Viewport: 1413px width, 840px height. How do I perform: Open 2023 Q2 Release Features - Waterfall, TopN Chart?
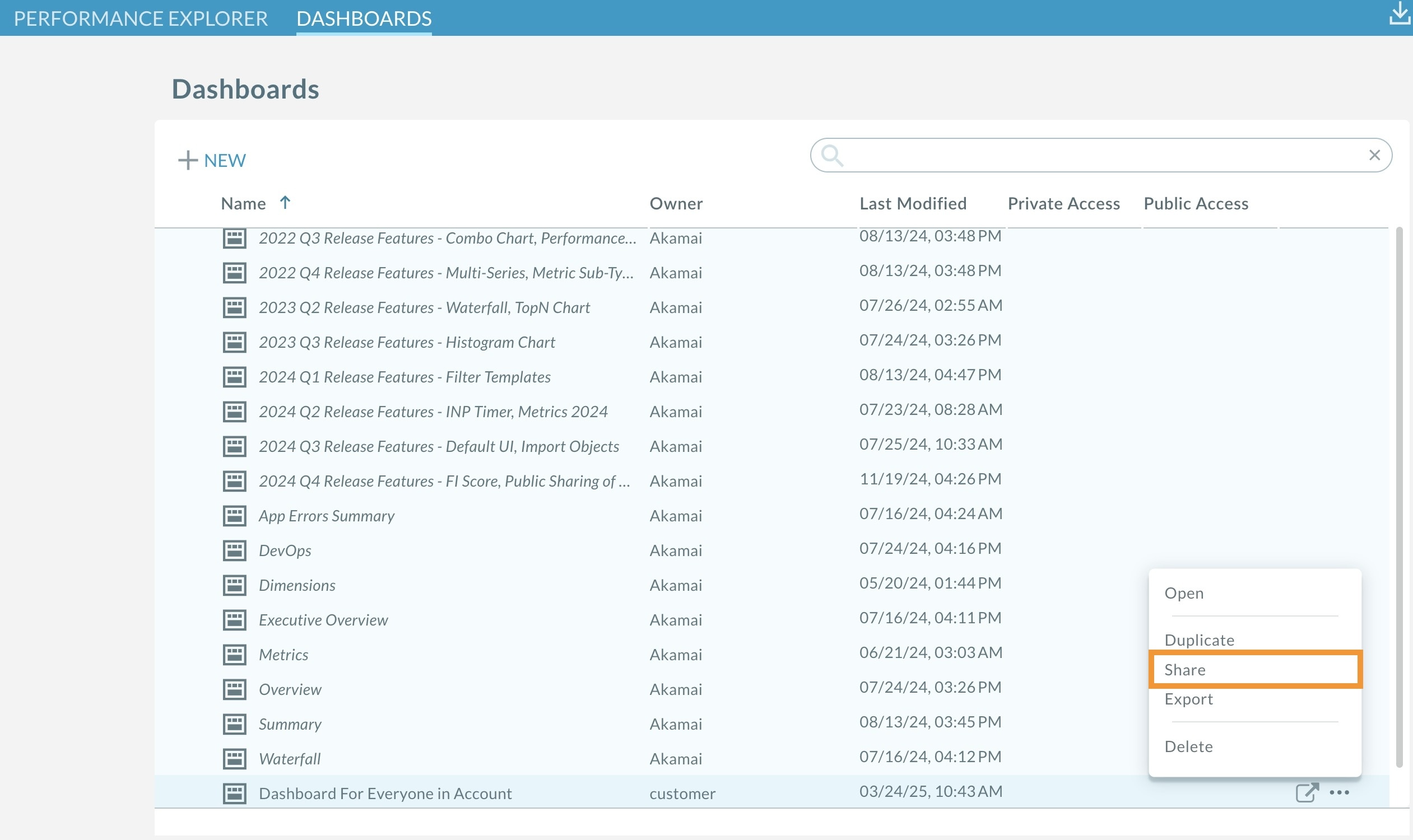pyautogui.click(x=424, y=307)
